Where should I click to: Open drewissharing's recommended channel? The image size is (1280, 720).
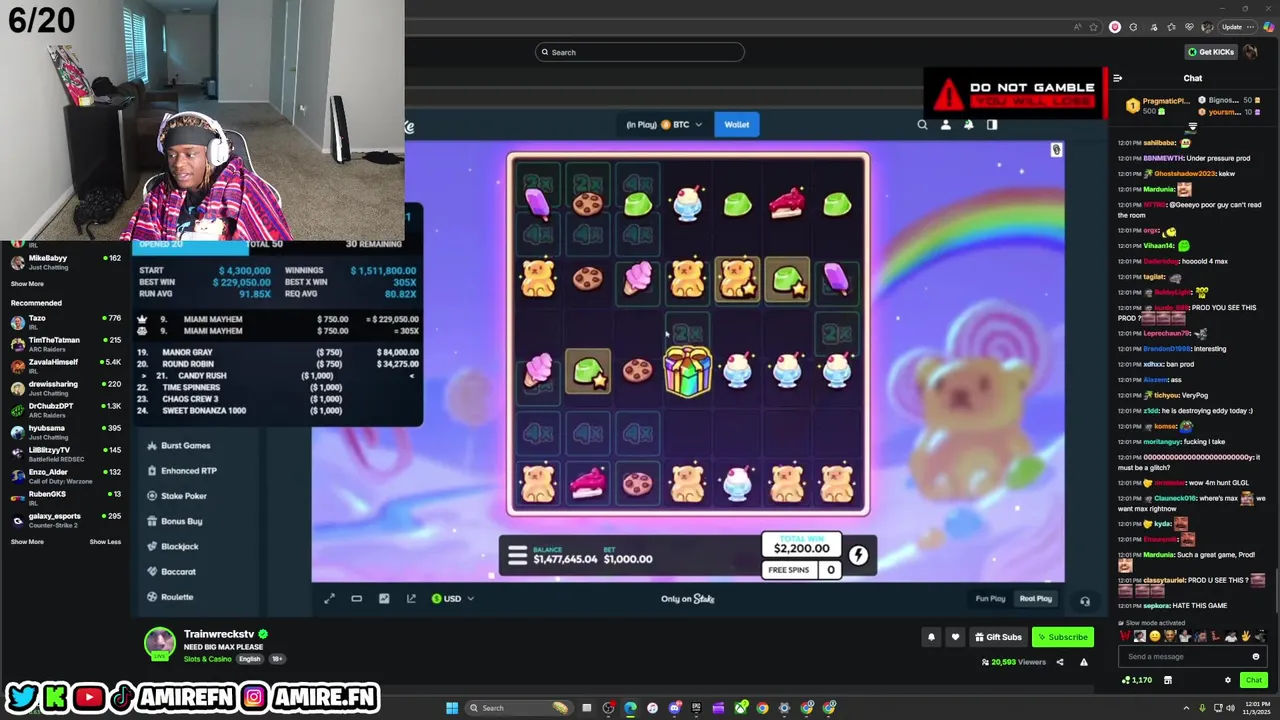65,387
